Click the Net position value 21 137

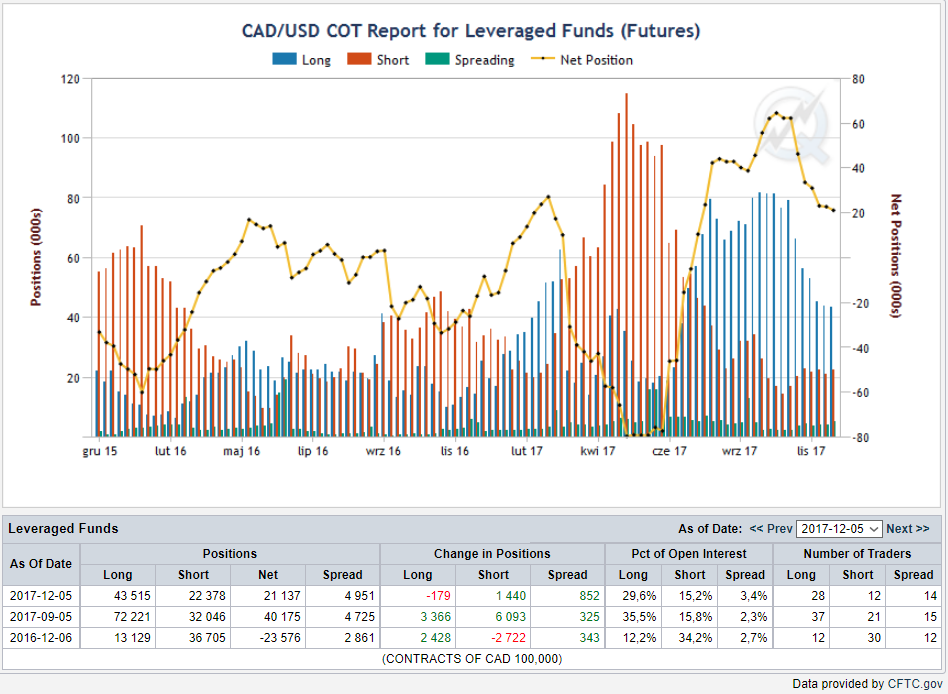282,596
